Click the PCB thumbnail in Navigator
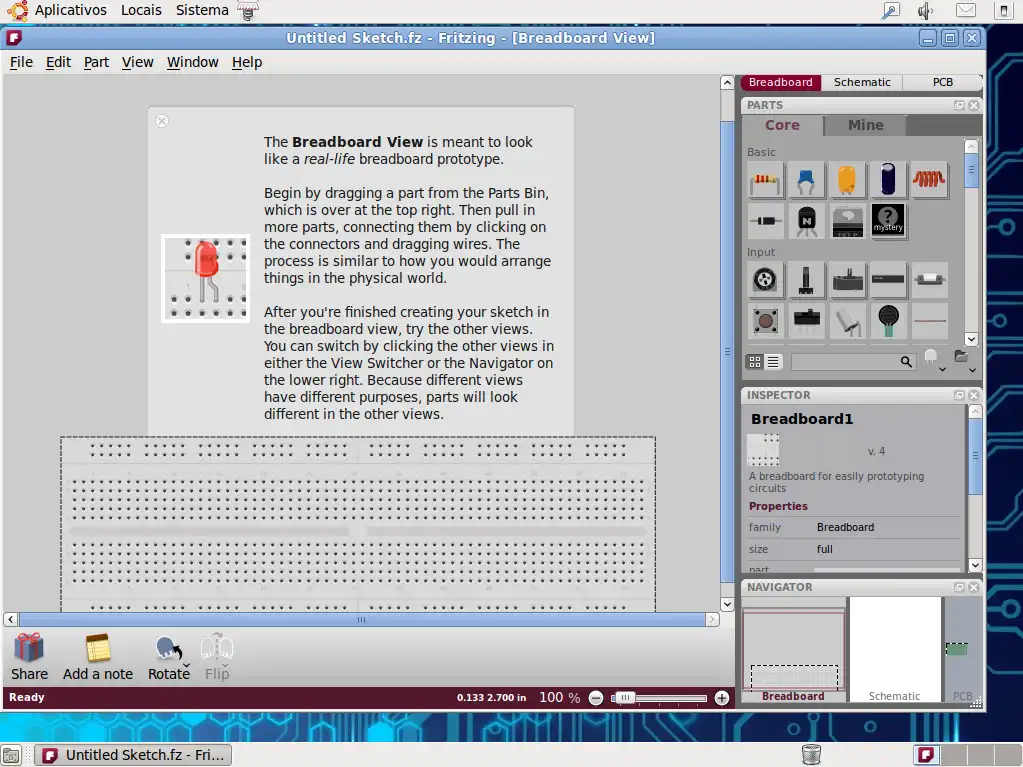1023x767 pixels. tap(962, 651)
